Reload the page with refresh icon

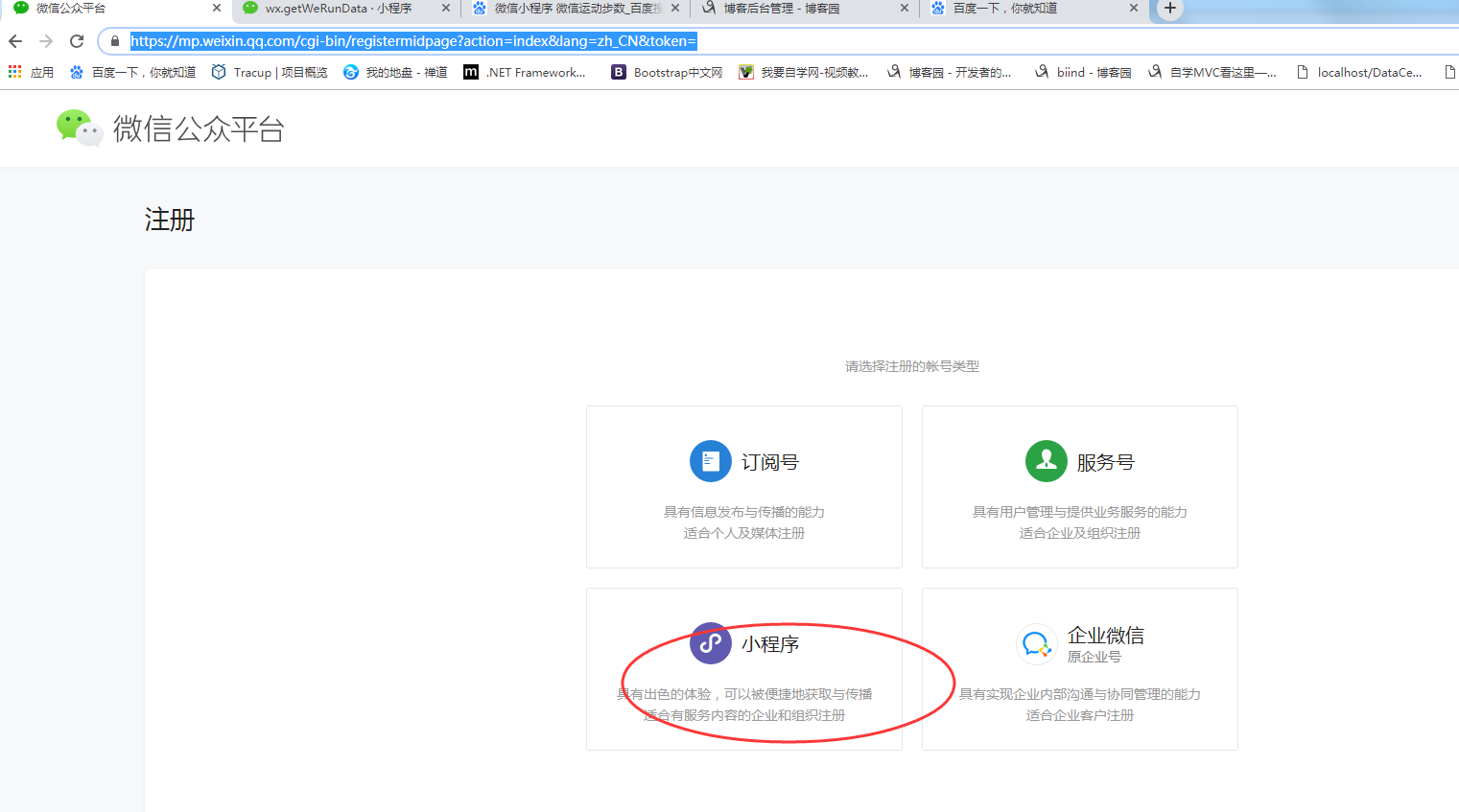click(77, 41)
